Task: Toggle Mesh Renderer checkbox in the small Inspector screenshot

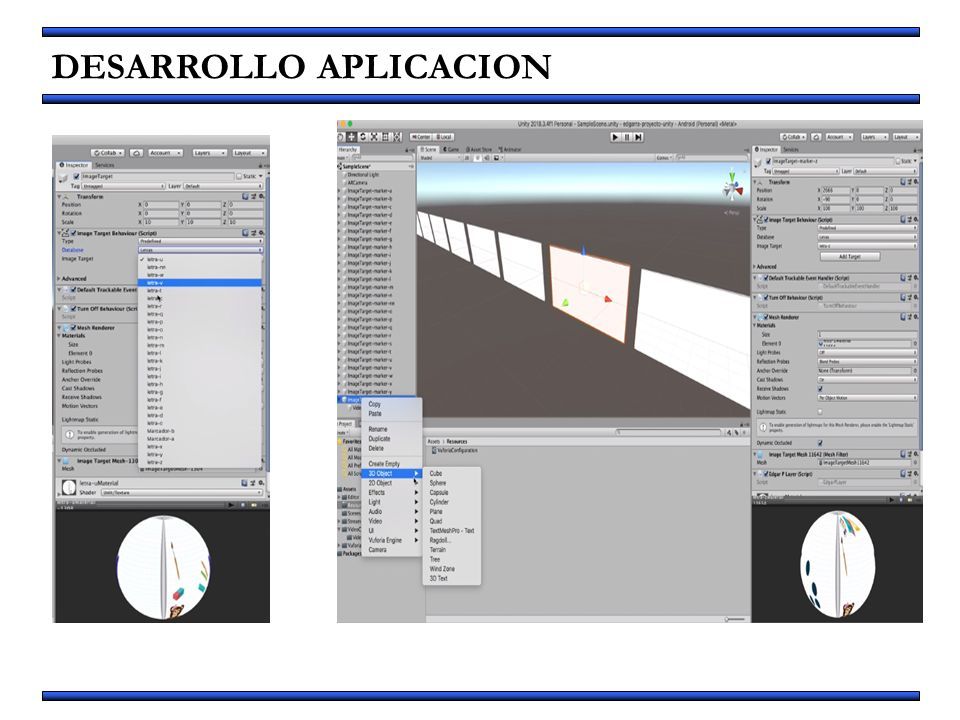Action: point(73,328)
